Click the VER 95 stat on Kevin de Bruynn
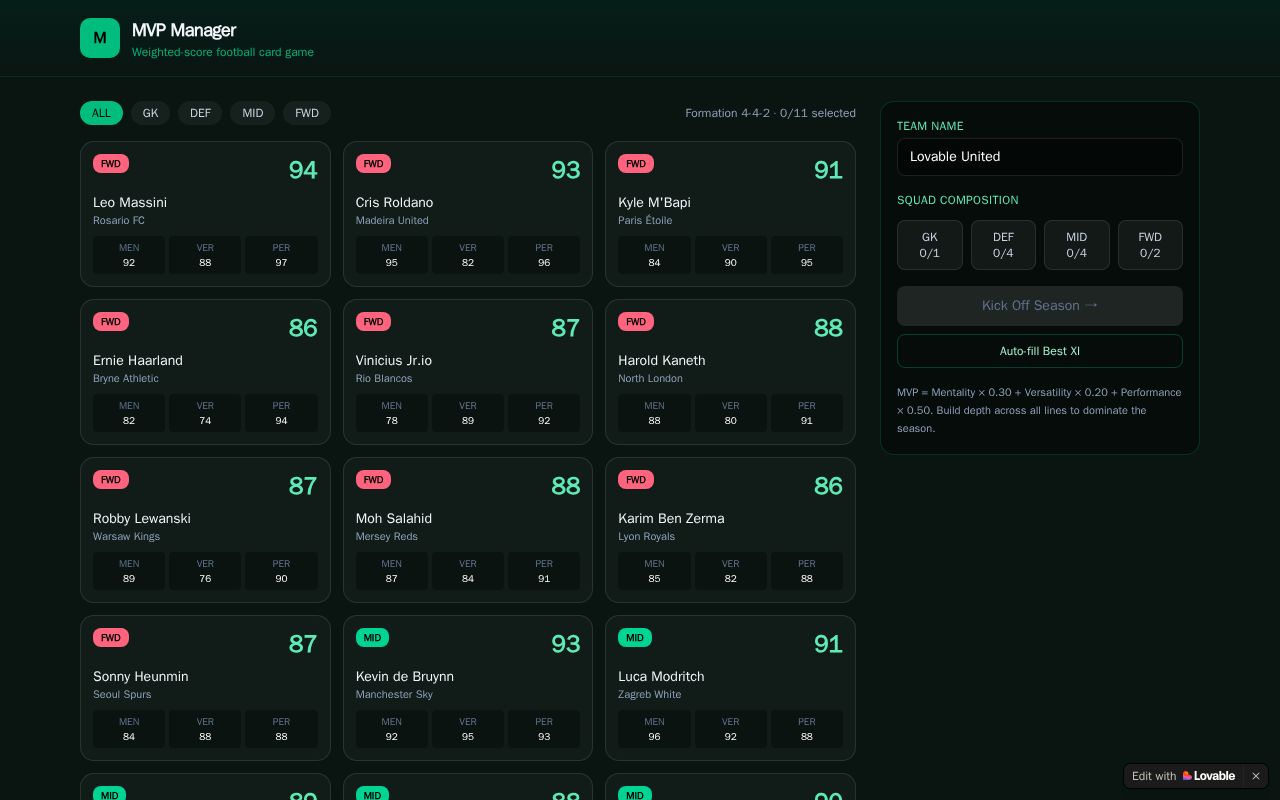 468,729
